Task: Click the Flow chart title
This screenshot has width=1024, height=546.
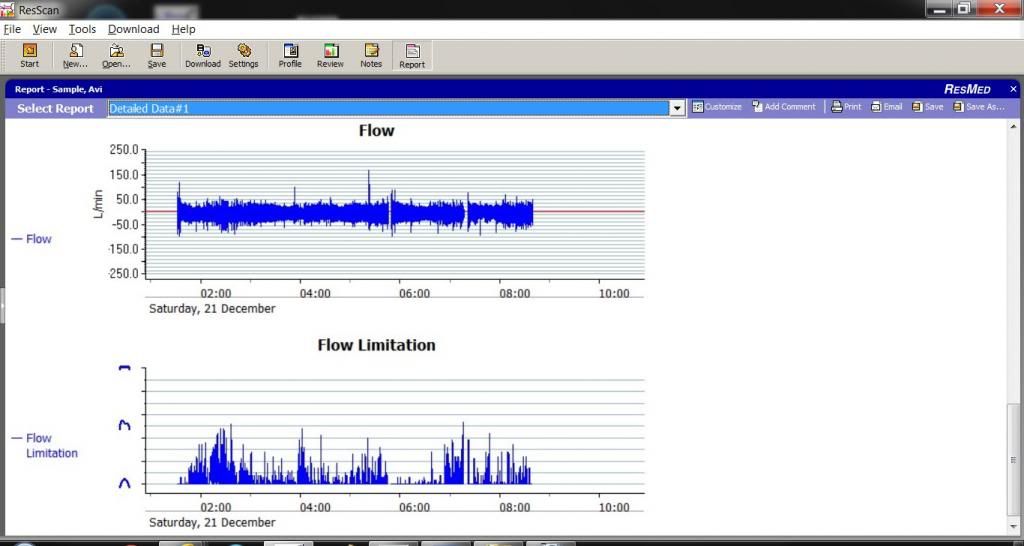Action: click(376, 131)
